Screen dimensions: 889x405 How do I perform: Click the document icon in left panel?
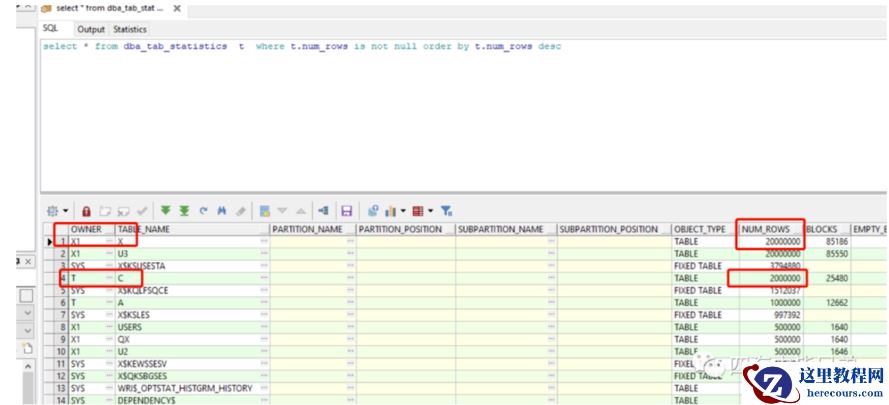27,349
